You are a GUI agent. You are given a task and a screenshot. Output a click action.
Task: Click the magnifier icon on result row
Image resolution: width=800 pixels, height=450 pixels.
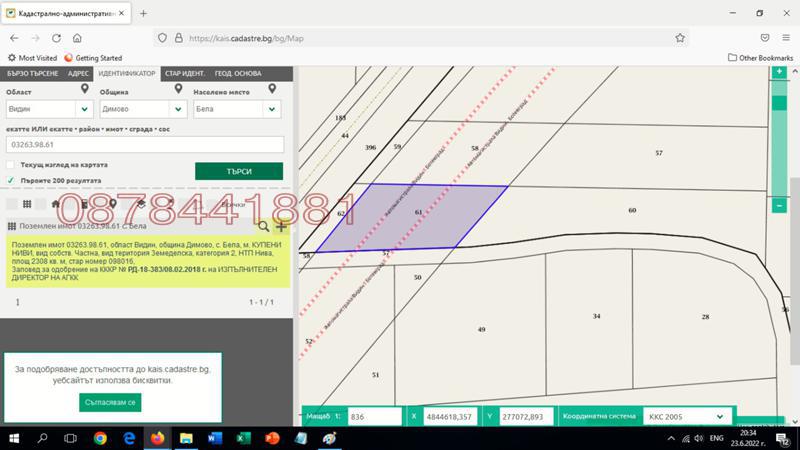tap(264, 227)
